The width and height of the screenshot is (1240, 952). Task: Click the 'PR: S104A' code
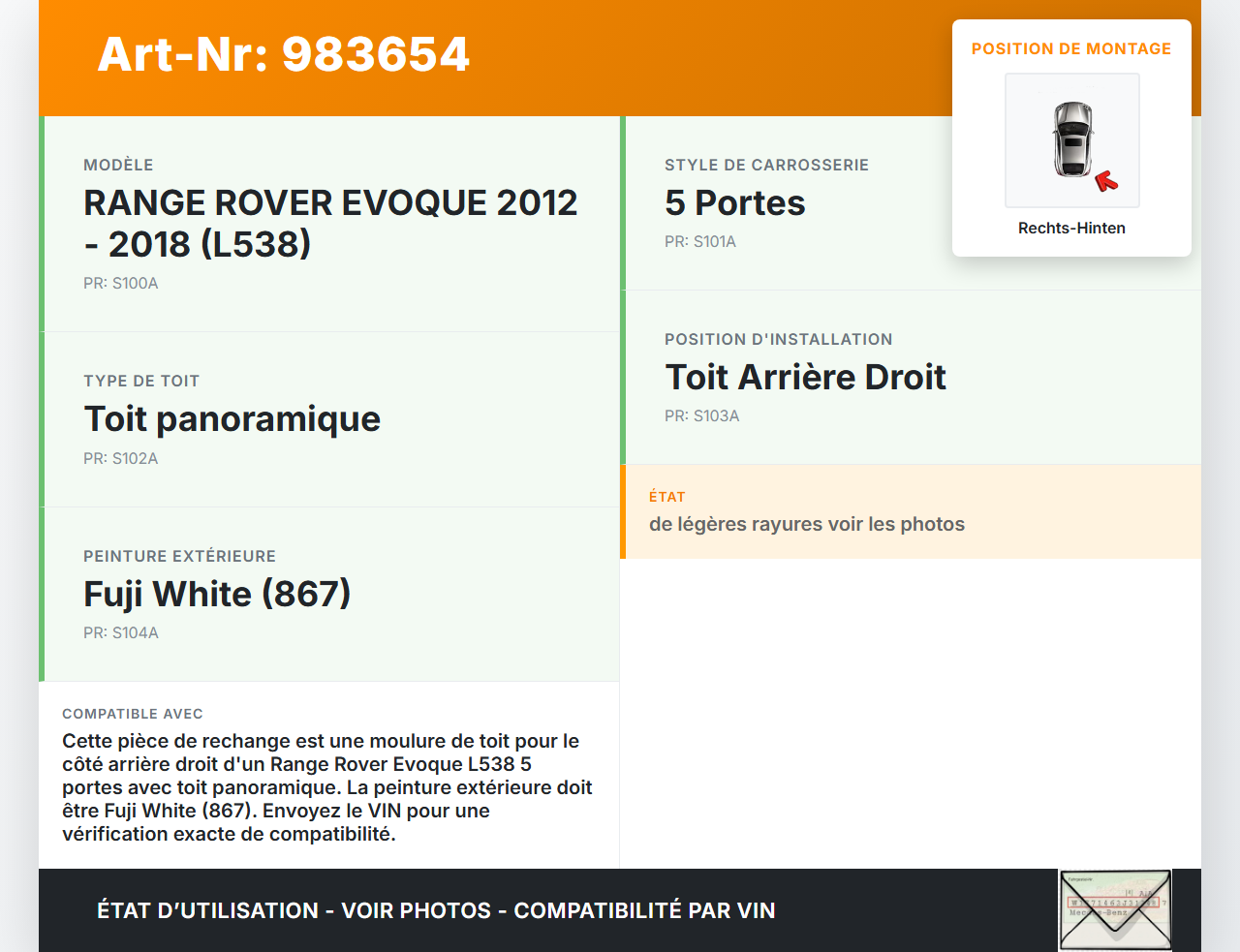click(x=121, y=633)
